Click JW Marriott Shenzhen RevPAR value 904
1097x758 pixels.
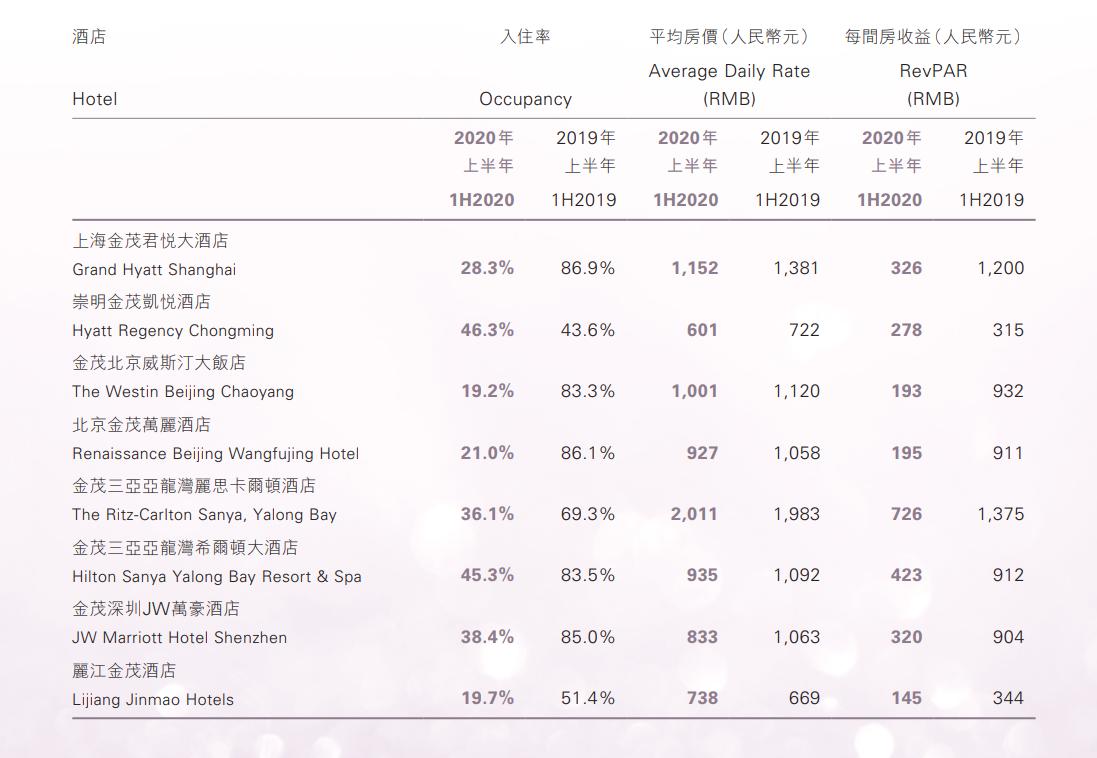click(1008, 637)
